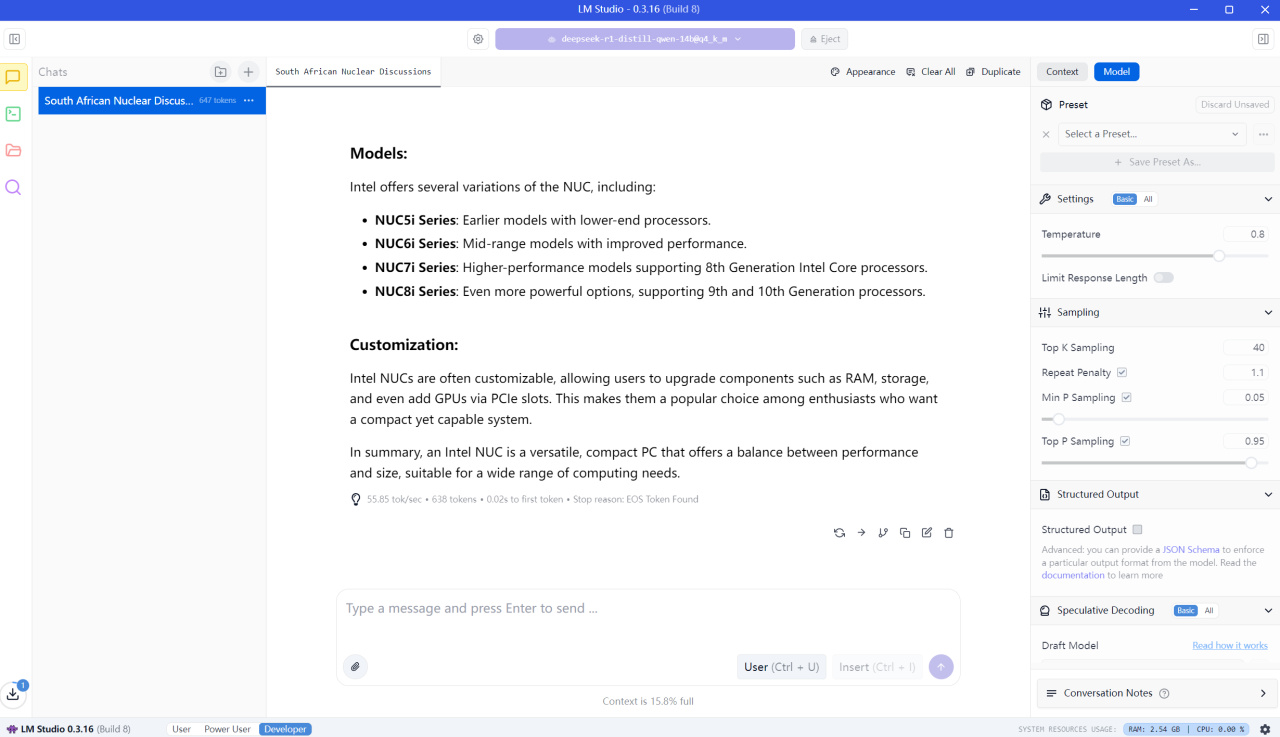Regenerate the assistant response

(839, 533)
